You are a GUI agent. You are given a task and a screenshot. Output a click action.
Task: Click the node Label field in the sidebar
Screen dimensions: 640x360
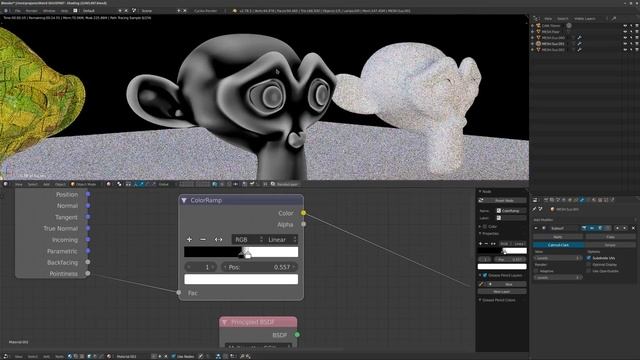tap(511, 218)
